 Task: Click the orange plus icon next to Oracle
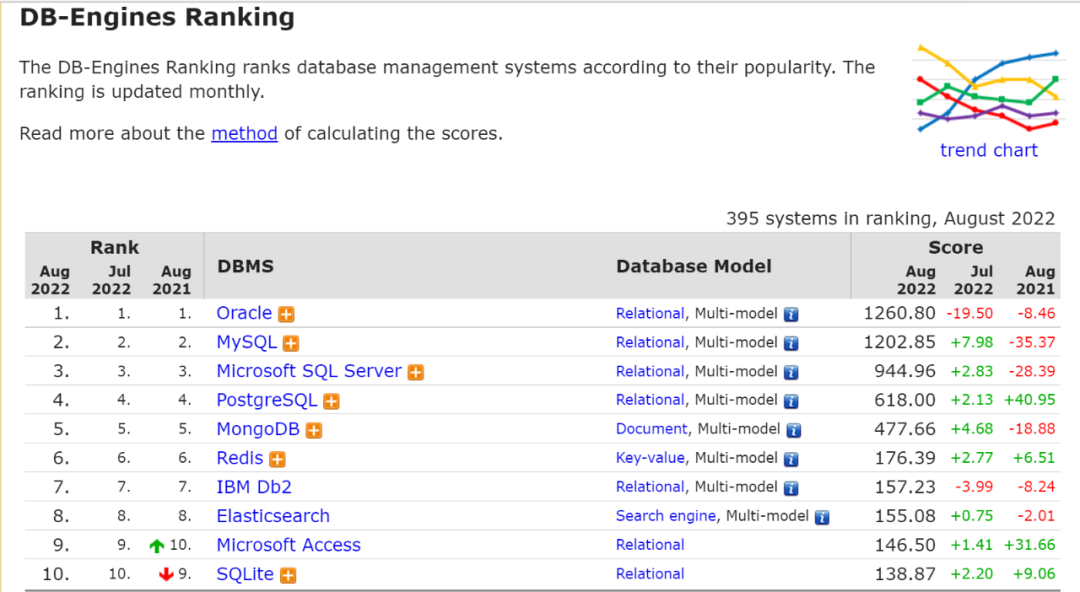click(x=286, y=314)
